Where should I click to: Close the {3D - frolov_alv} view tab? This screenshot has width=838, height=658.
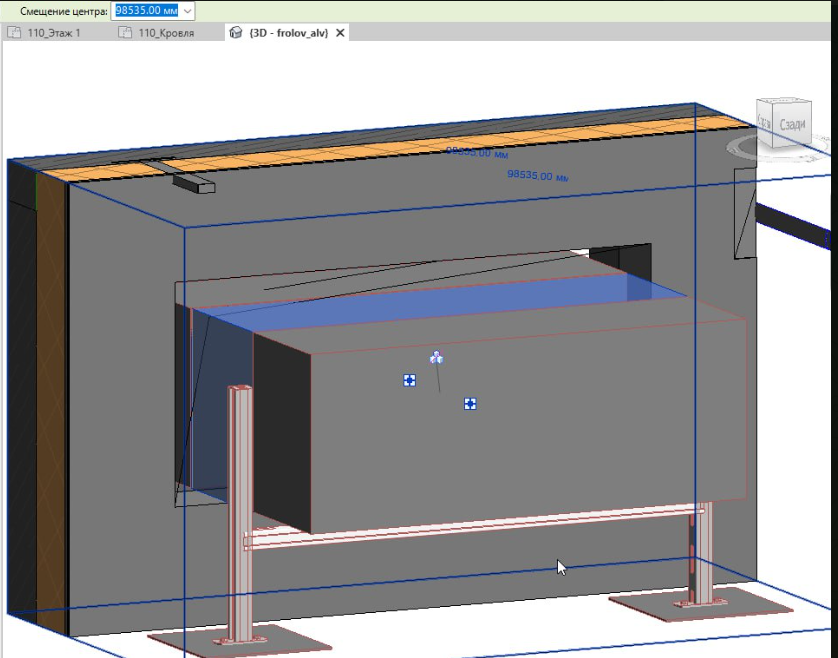(340, 33)
